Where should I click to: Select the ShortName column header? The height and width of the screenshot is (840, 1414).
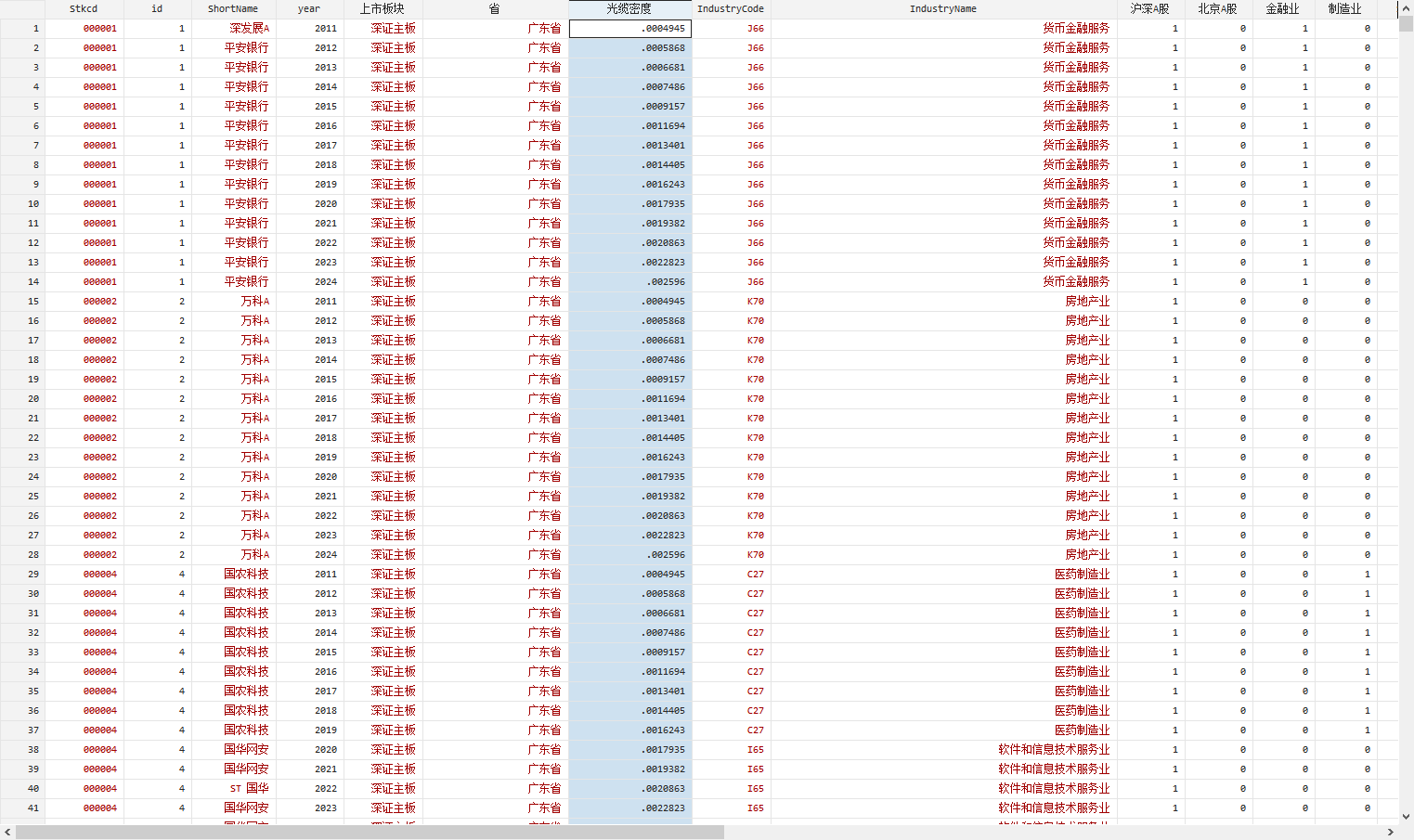(233, 8)
